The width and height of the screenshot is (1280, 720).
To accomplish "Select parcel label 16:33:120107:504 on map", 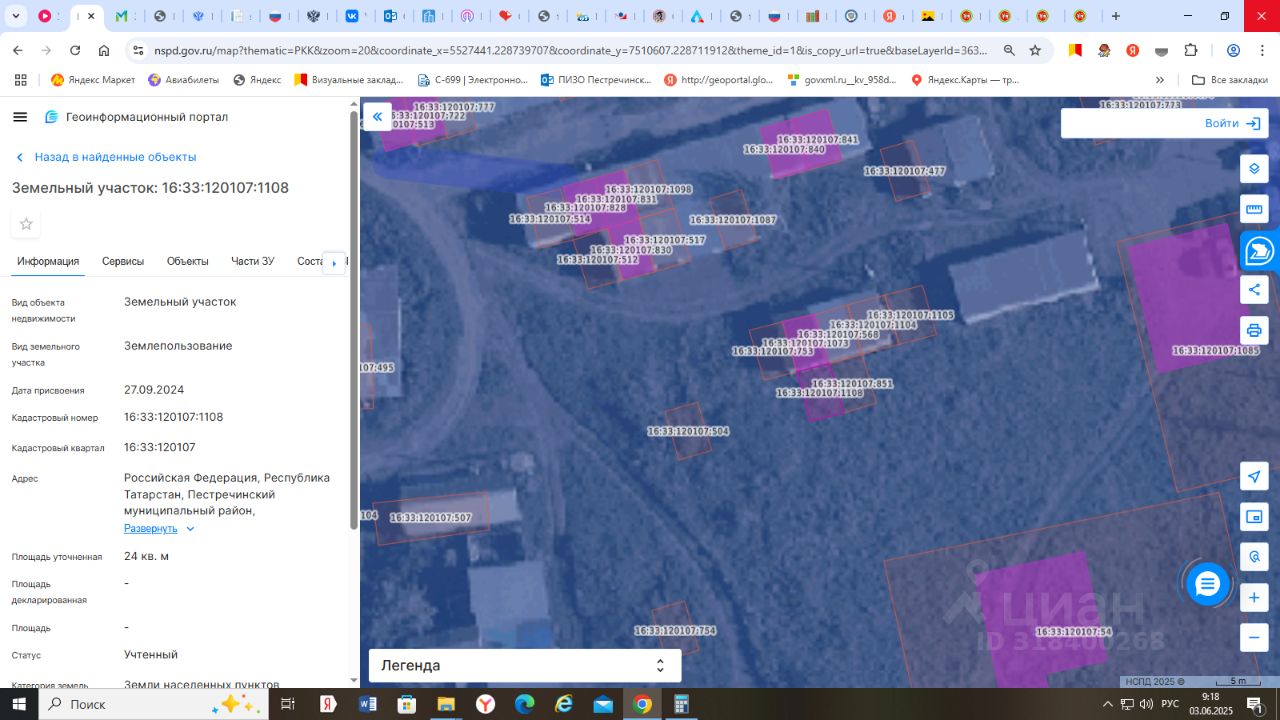I will click(688, 432).
